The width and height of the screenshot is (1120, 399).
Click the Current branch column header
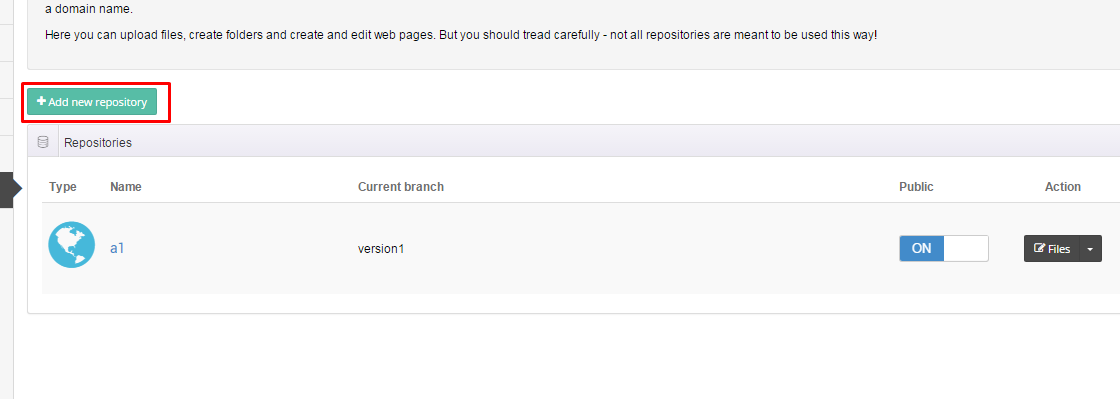click(x=401, y=187)
